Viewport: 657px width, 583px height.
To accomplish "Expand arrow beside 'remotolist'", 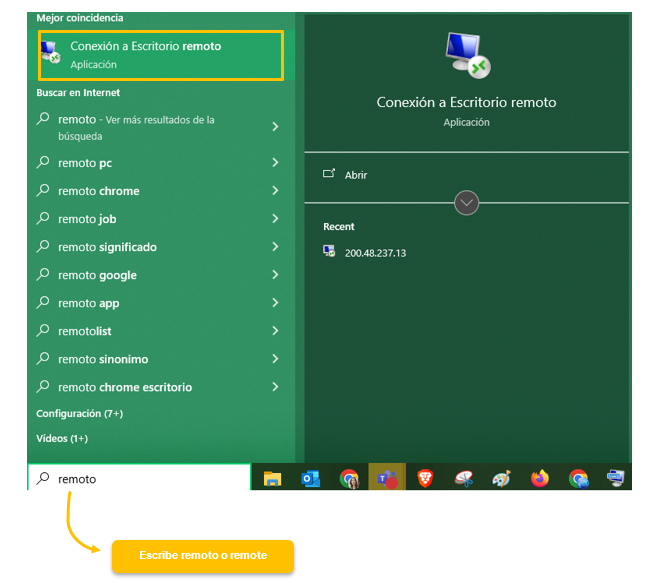I will coord(275,331).
